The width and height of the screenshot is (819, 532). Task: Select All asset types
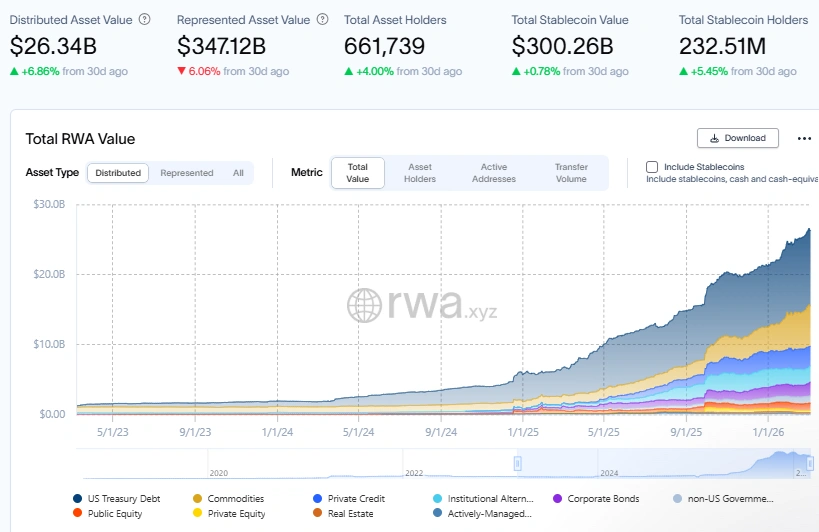(x=238, y=173)
